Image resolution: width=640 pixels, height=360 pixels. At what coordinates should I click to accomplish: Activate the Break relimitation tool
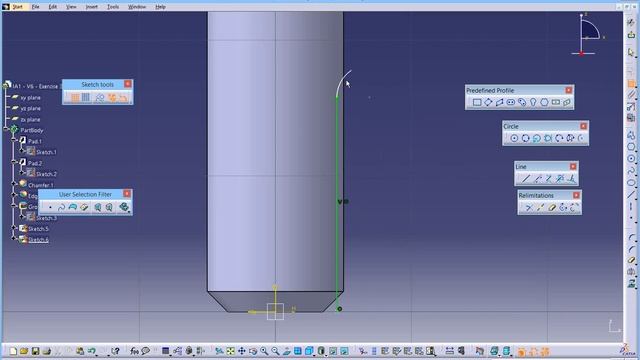click(540, 207)
